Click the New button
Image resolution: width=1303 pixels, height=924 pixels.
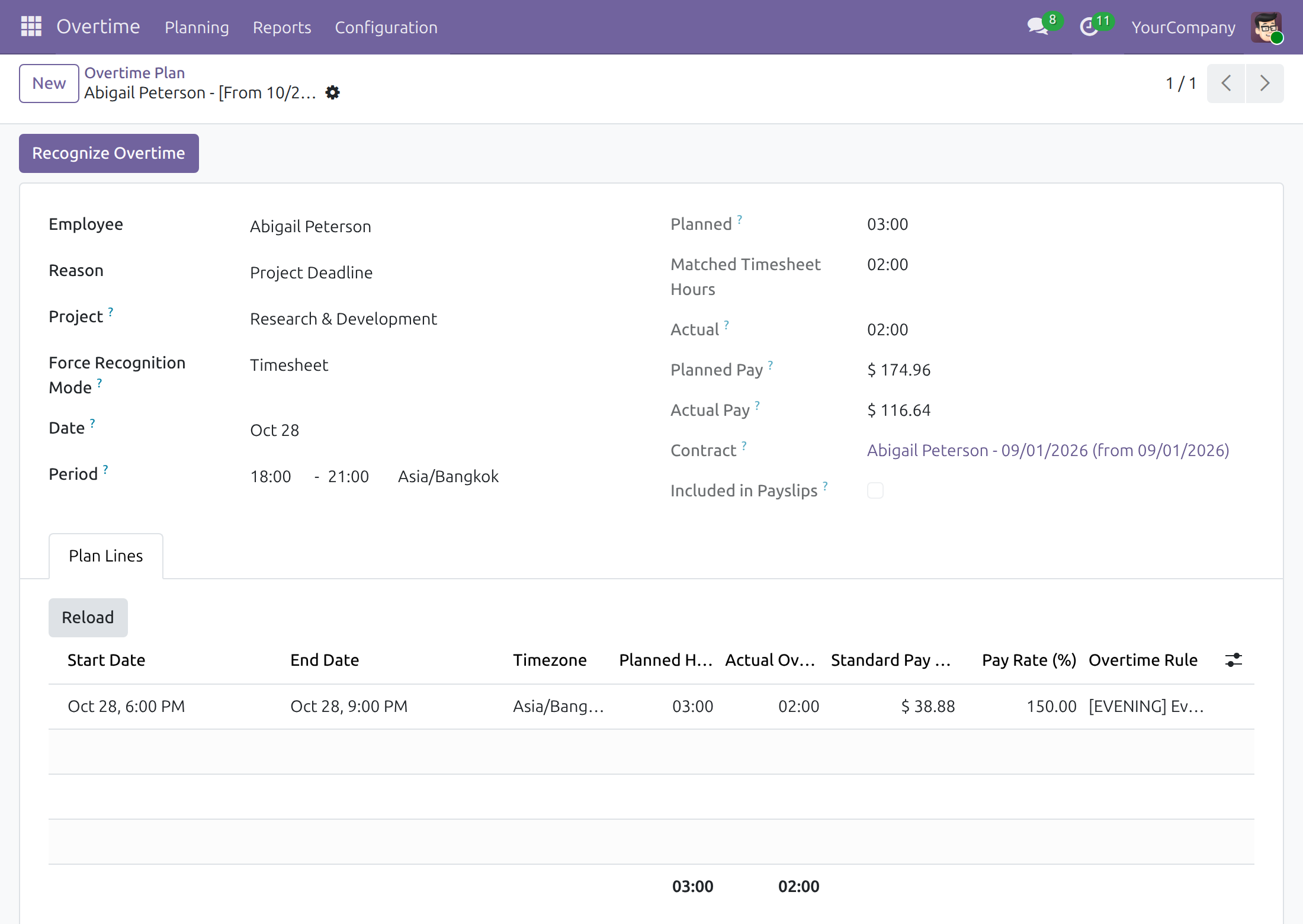(x=49, y=84)
